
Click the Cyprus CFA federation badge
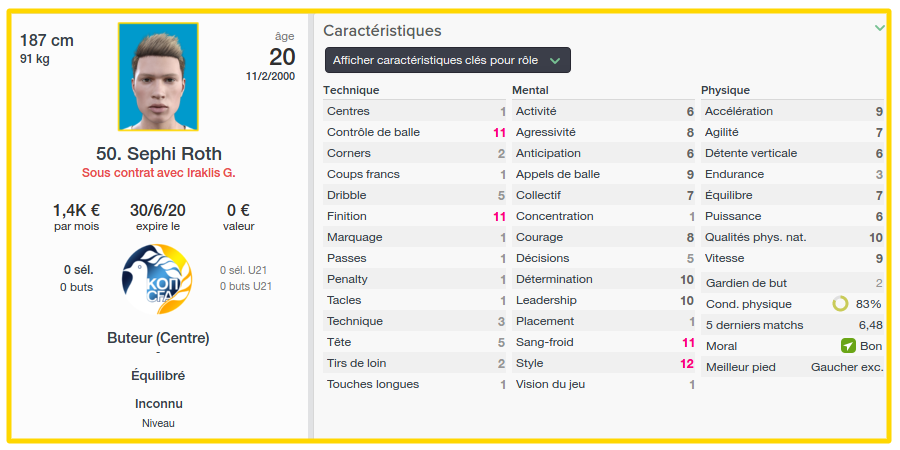pyautogui.click(x=157, y=279)
